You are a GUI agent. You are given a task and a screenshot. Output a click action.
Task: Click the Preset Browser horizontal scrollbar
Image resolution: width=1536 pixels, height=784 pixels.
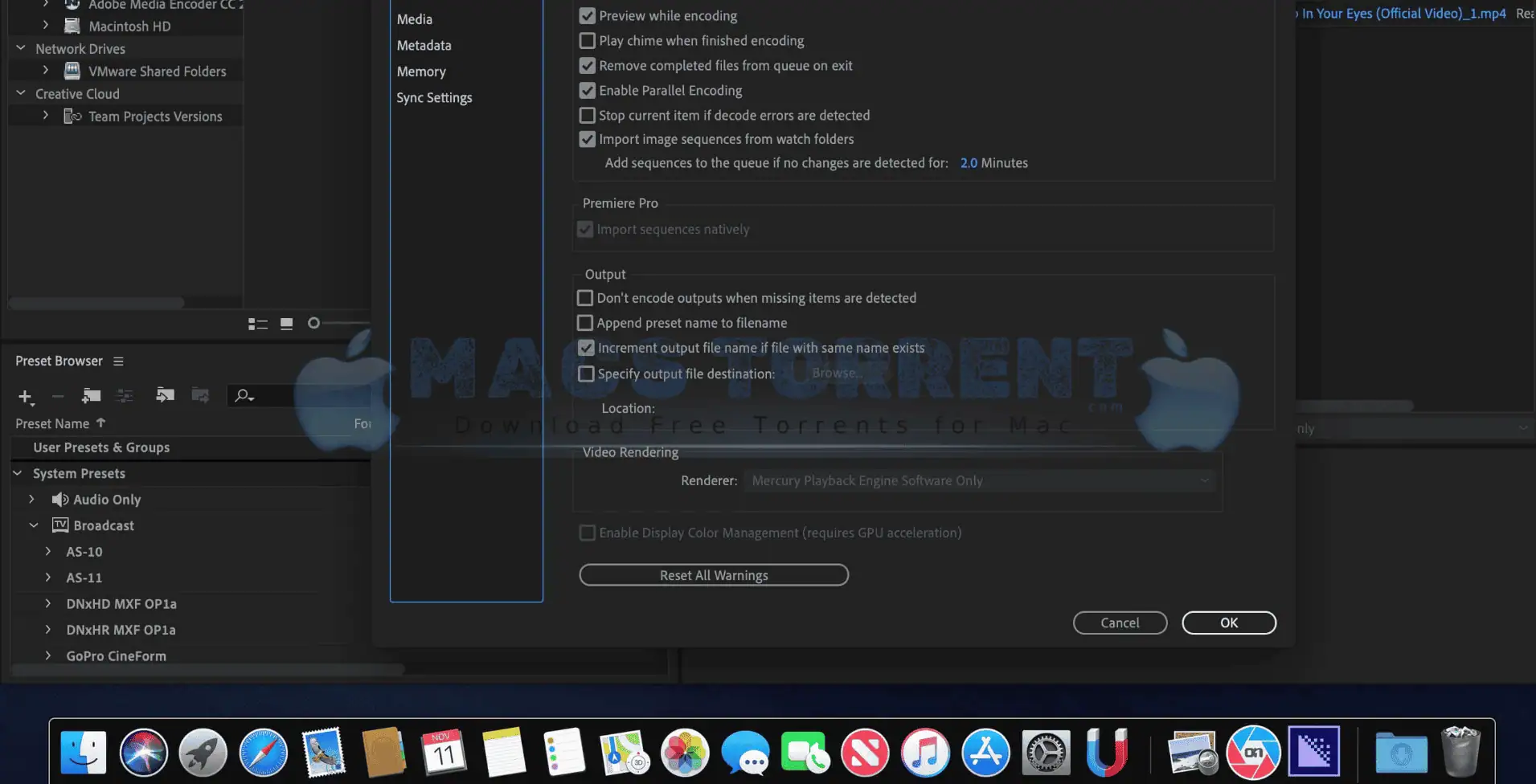tap(207, 669)
